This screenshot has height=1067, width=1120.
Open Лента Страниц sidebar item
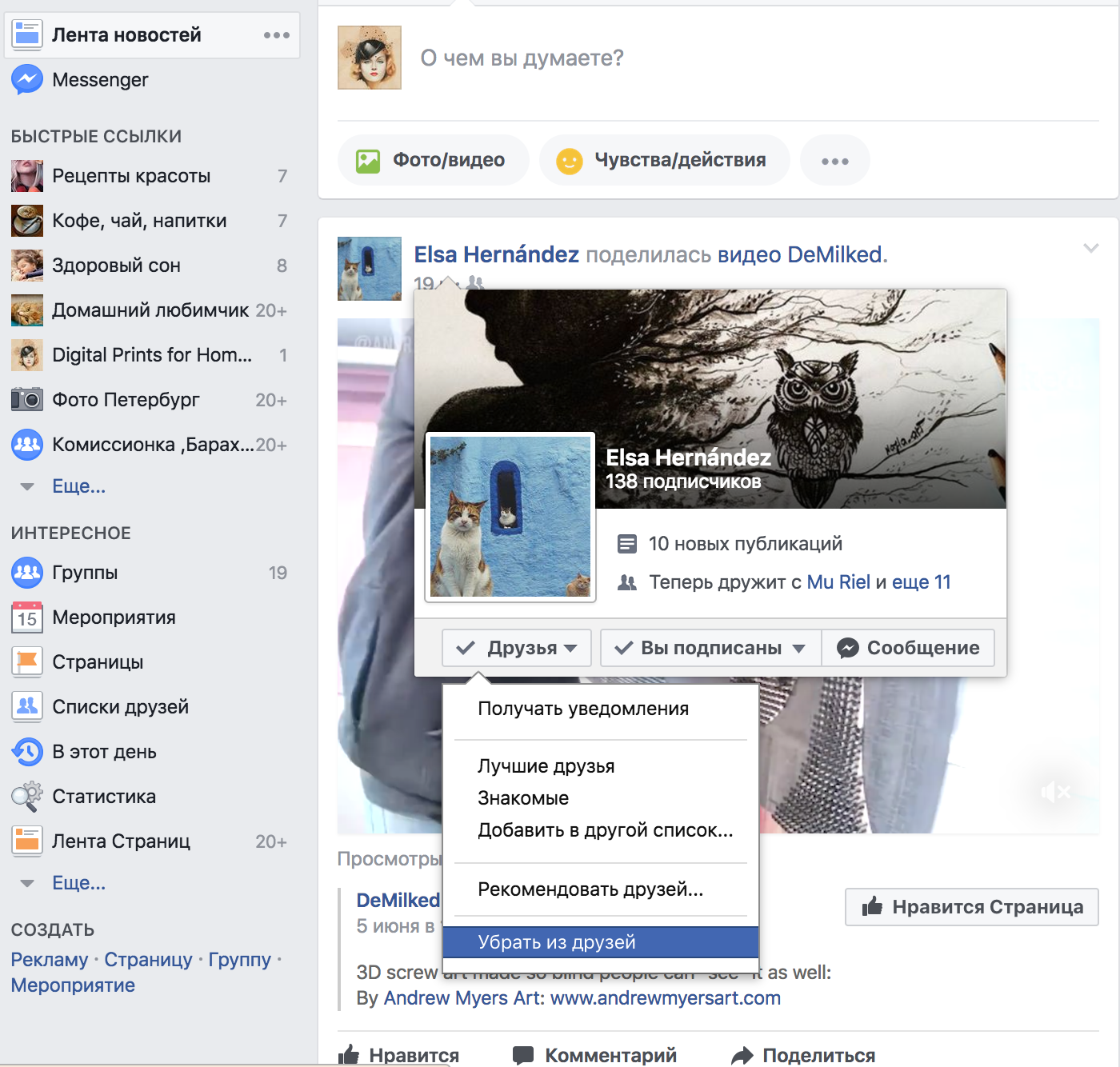[152, 841]
